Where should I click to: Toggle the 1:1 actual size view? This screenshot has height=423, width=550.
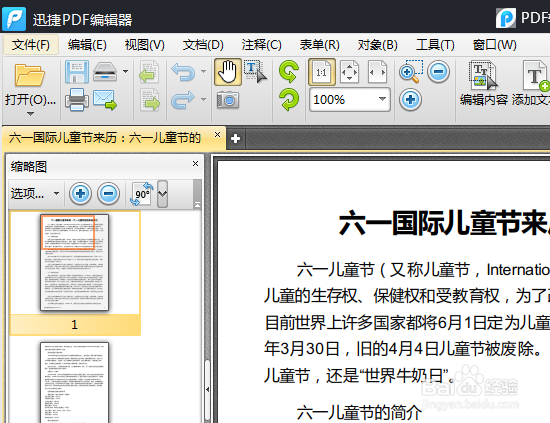[x=322, y=72]
